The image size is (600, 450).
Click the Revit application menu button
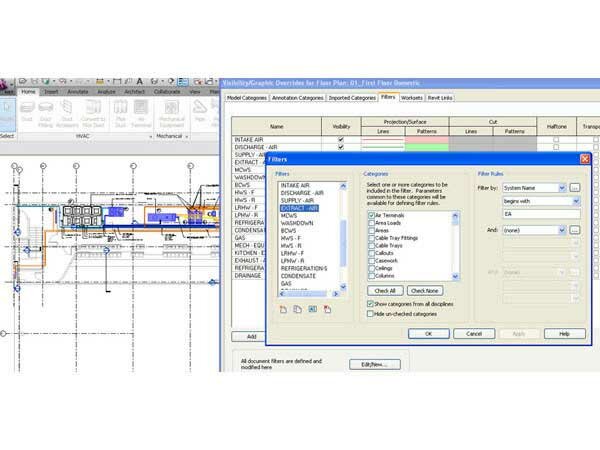click(6, 85)
